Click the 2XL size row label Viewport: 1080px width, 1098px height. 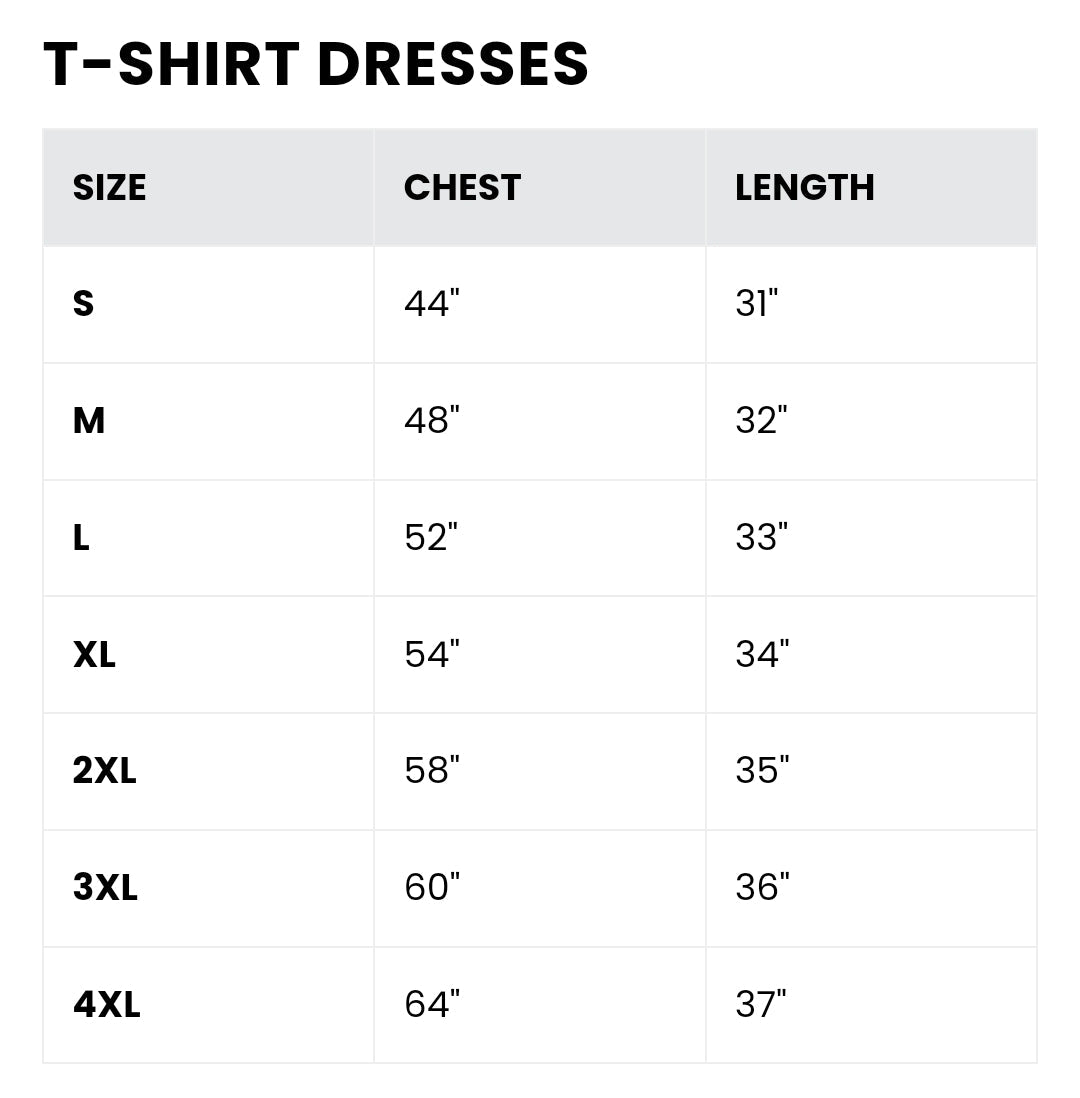[104, 771]
